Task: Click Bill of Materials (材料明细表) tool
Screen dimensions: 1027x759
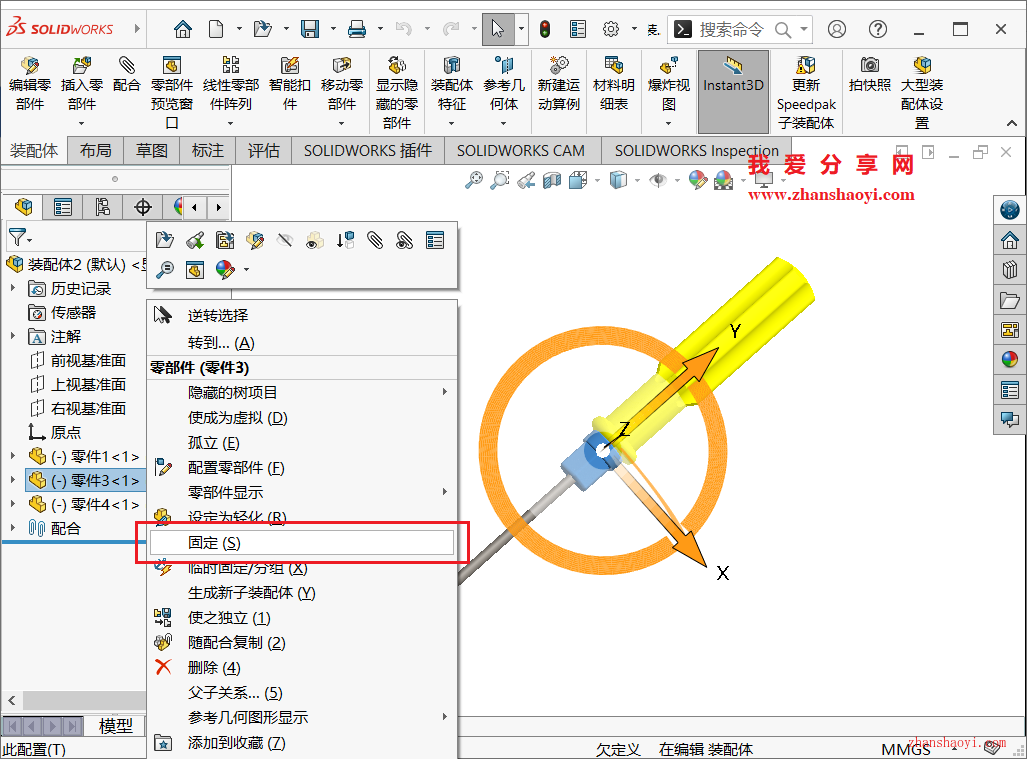Action: pyautogui.click(x=614, y=84)
